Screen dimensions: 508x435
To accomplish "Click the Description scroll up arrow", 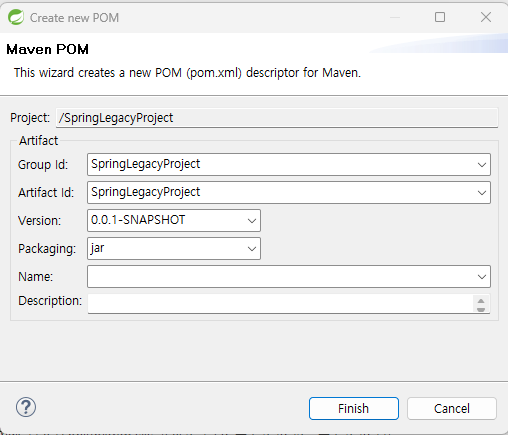I will (481, 300).
